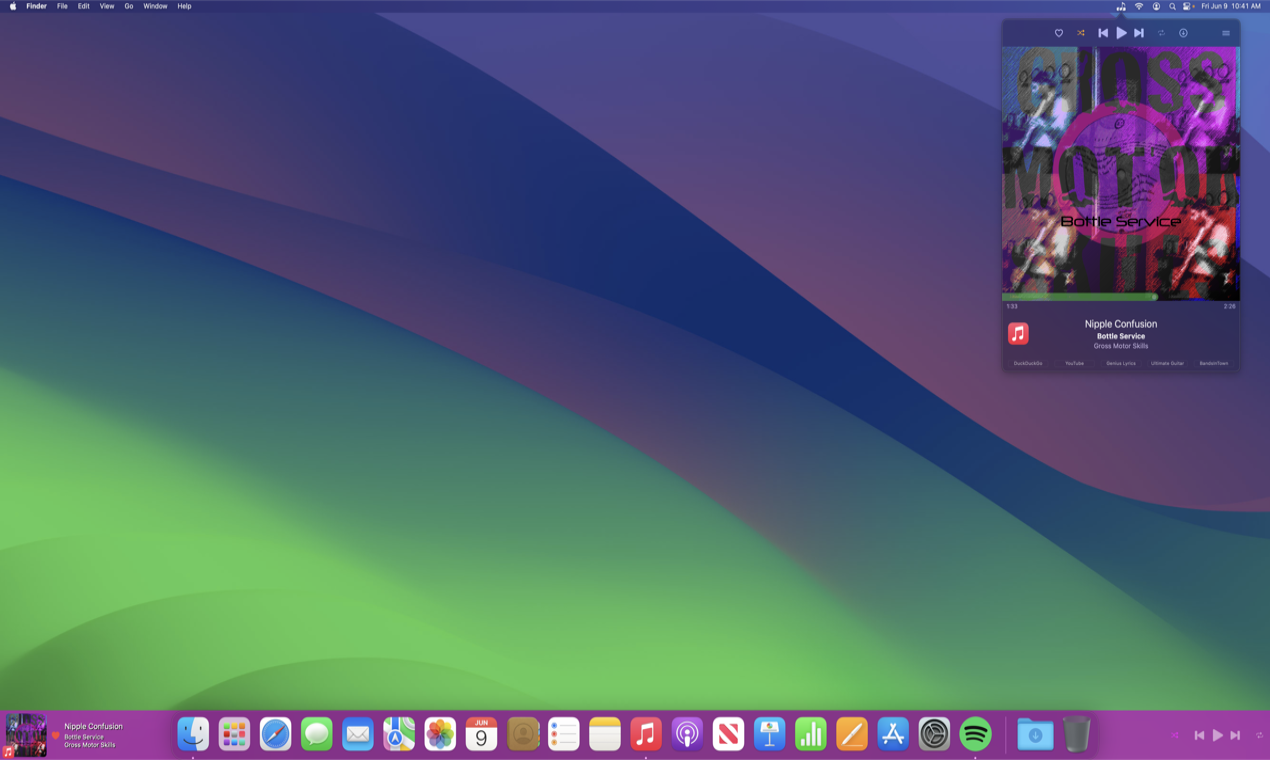Open Notes from the Dock
Screen dimensions: 1270x760
(x=604, y=734)
